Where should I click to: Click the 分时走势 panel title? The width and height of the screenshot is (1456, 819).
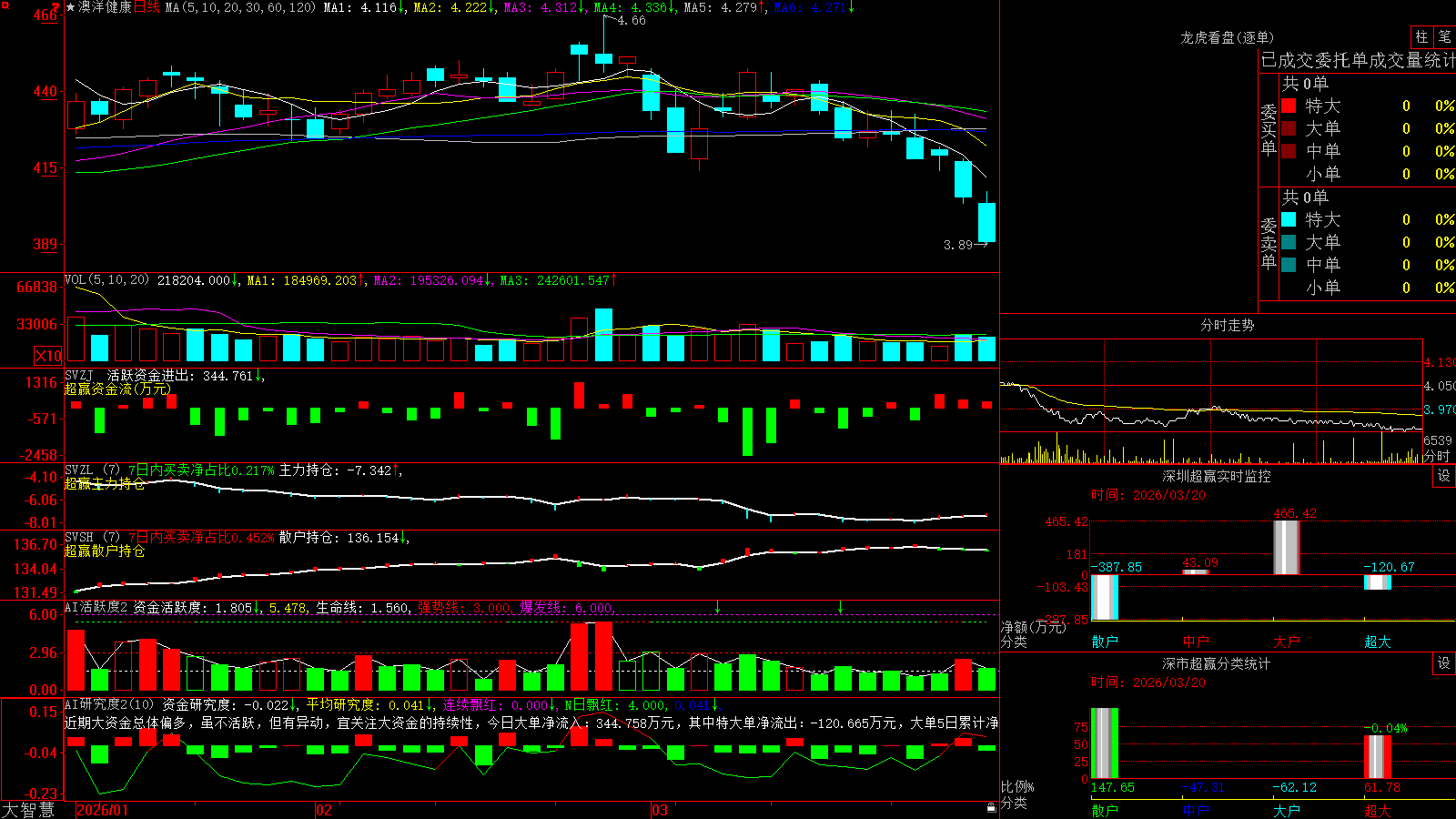[x=1227, y=325]
